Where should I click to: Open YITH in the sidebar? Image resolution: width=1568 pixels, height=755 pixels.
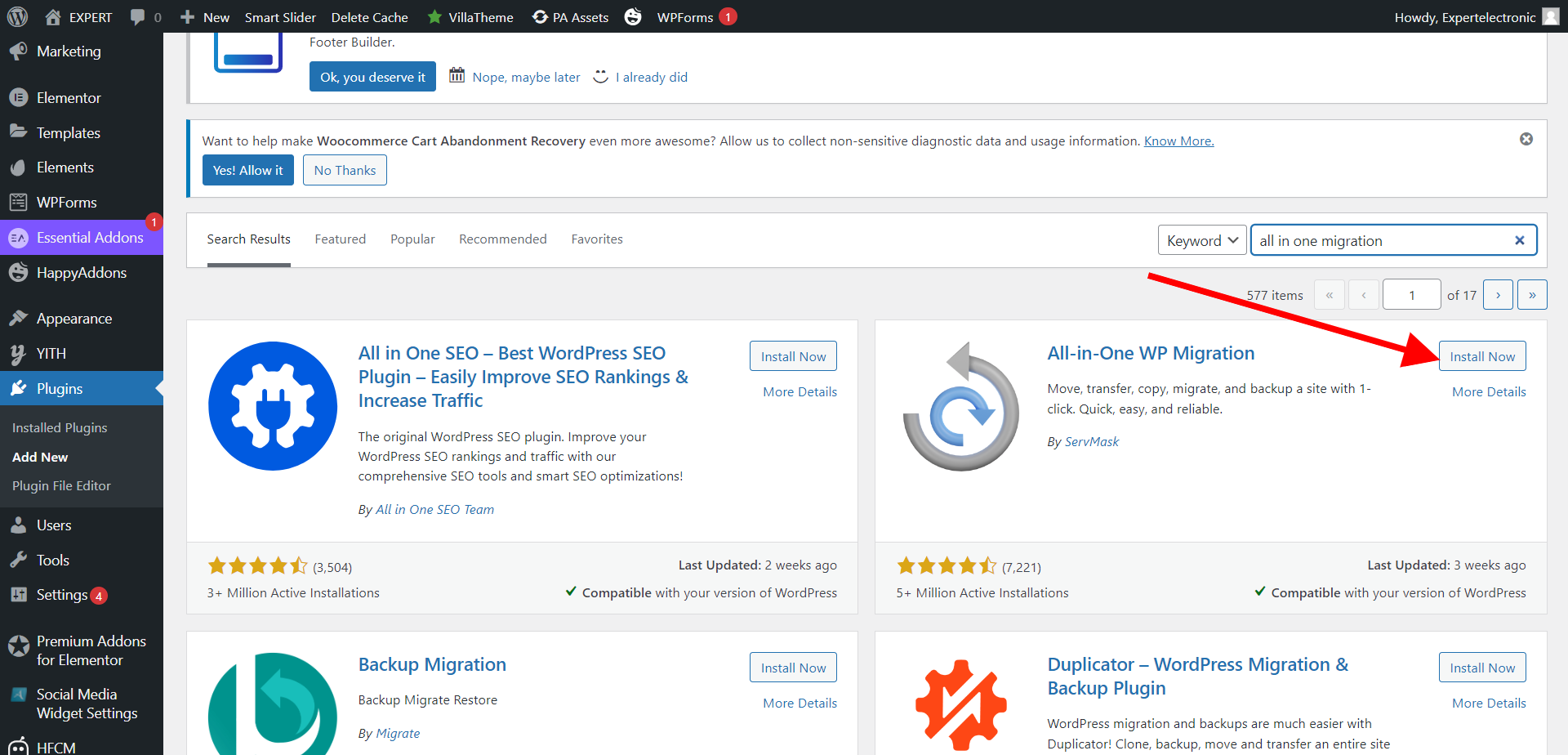(82, 354)
